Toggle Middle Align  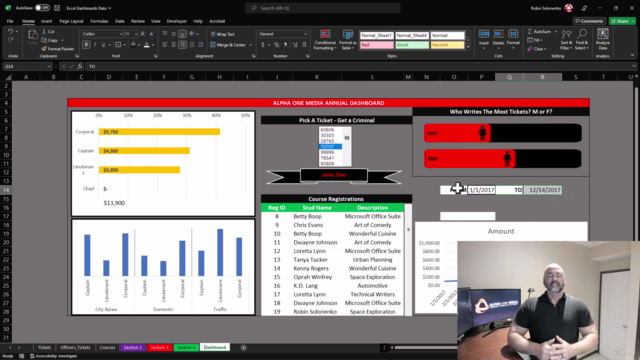pyautogui.click(x=173, y=34)
